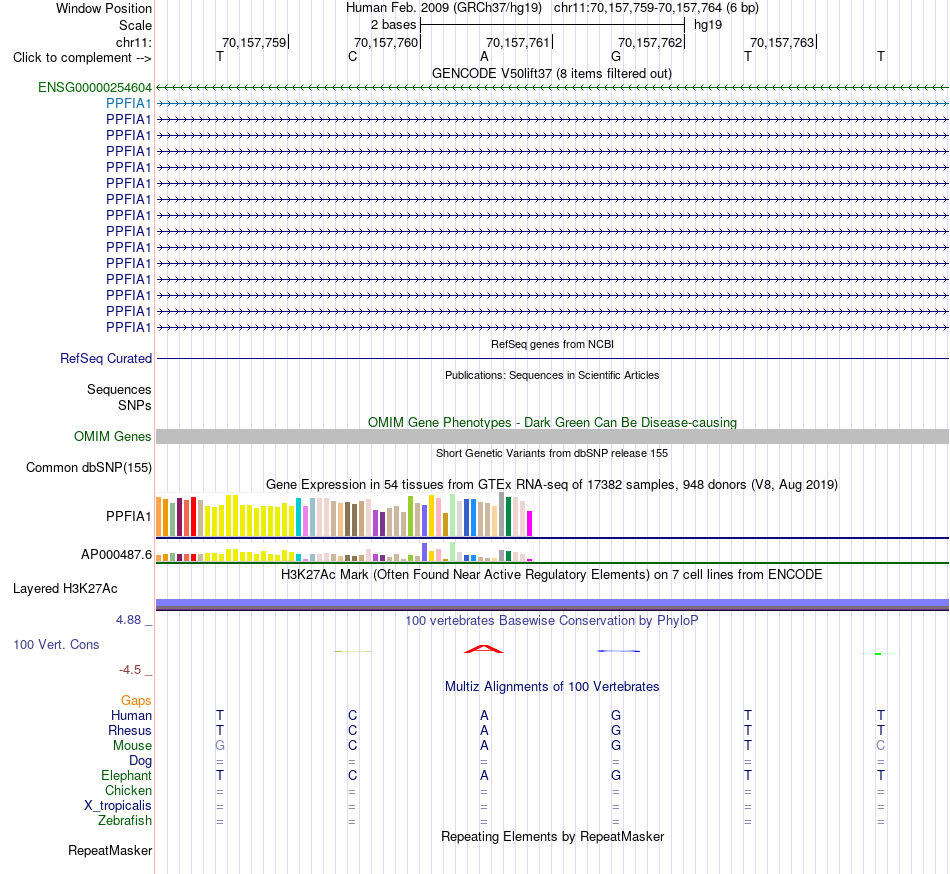This screenshot has width=950, height=874.
Task: Click the Common dbSNP(155) track label
Action: tap(89, 468)
